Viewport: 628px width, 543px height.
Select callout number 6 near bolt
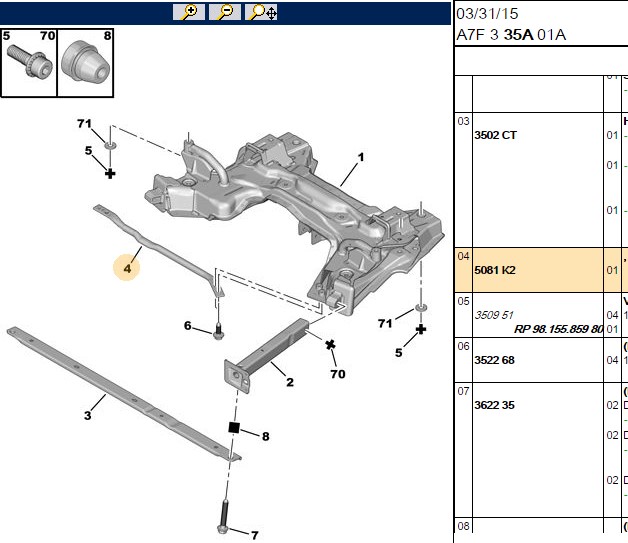coord(187,326)
